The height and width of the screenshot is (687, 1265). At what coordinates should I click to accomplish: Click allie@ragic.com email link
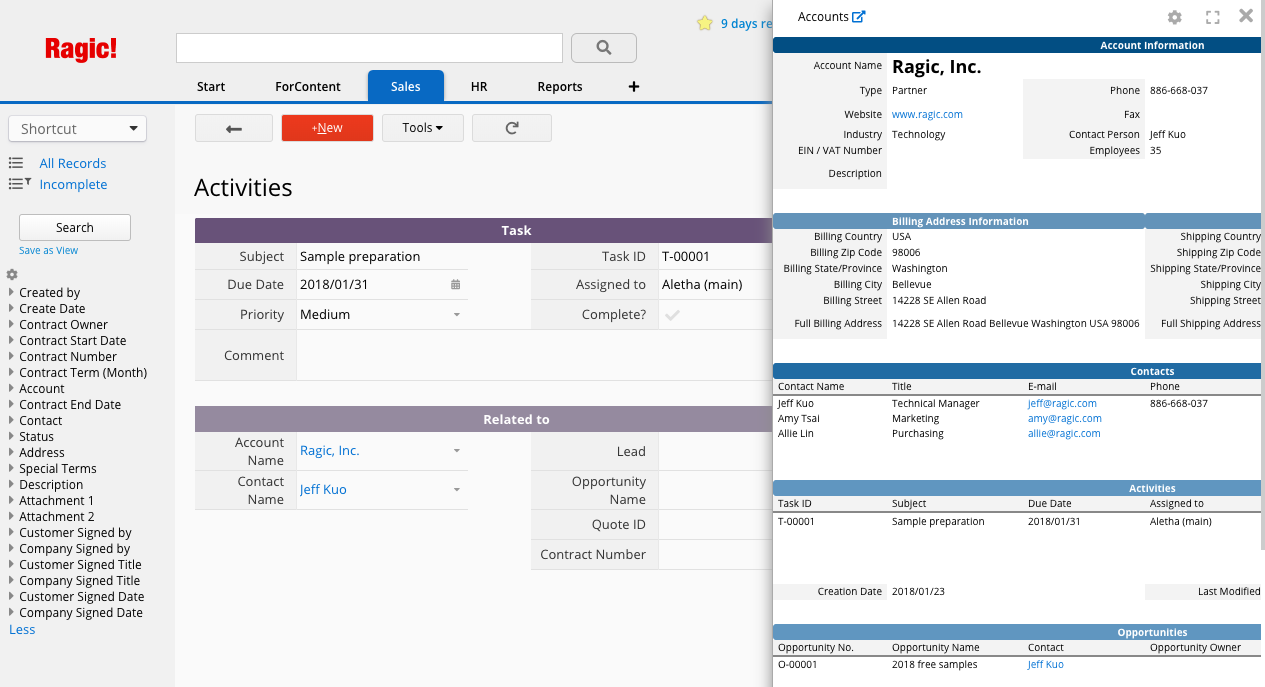[1064, 434]
